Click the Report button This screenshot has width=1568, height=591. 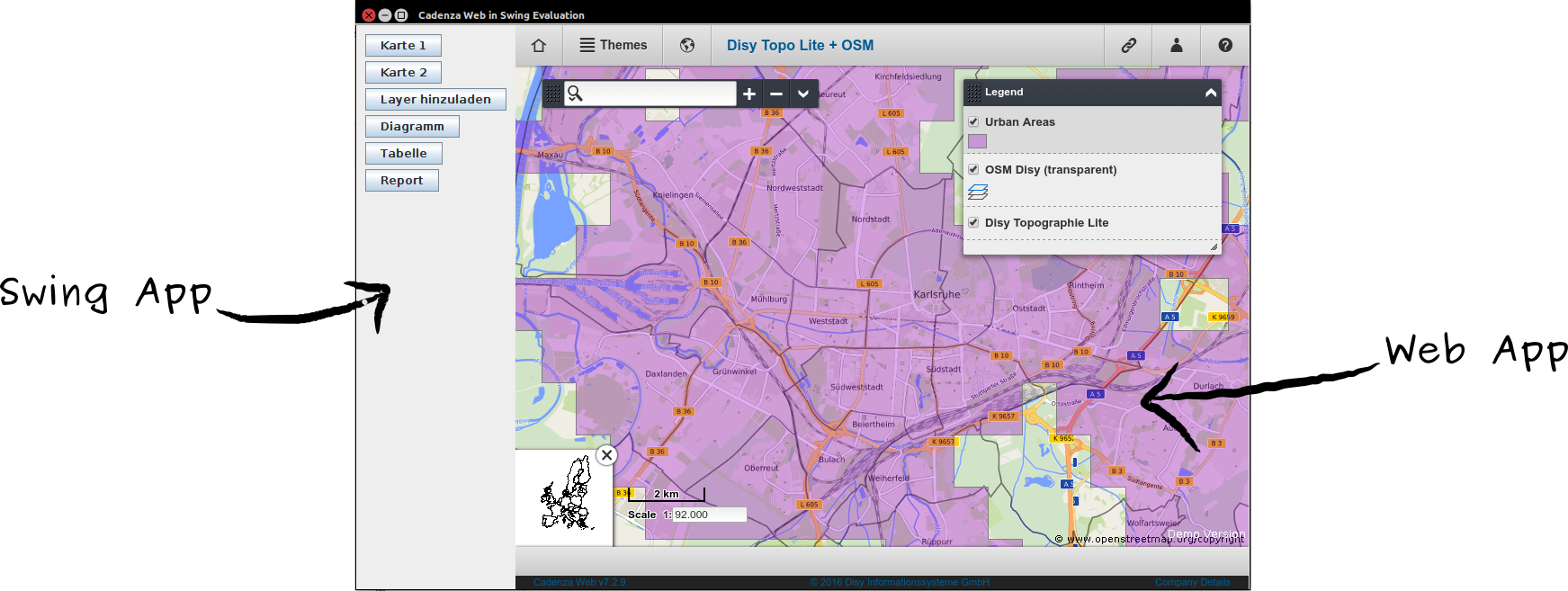(x=401, y=180)
